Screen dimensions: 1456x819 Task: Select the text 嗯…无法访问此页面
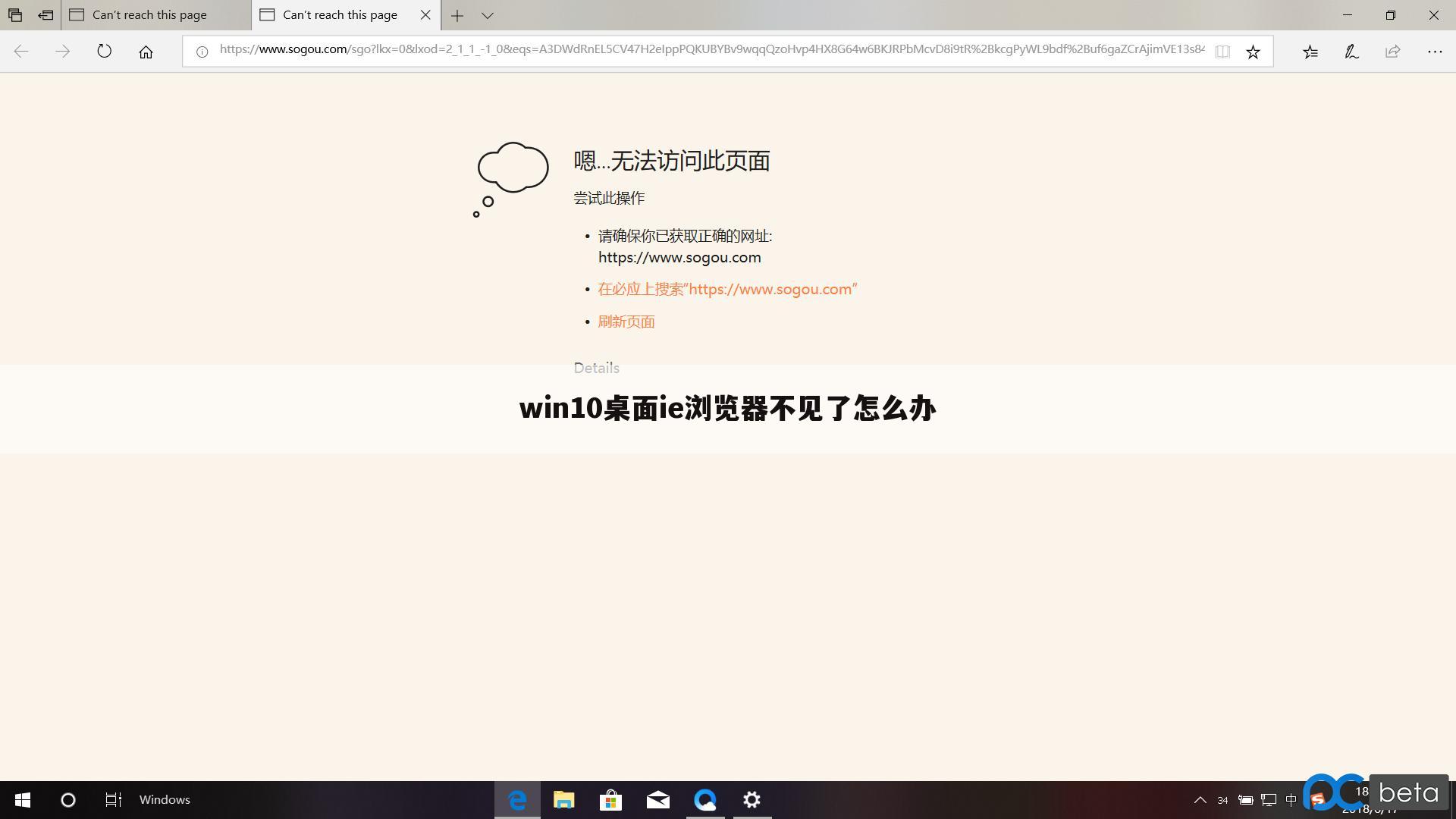tap(672, 161)
